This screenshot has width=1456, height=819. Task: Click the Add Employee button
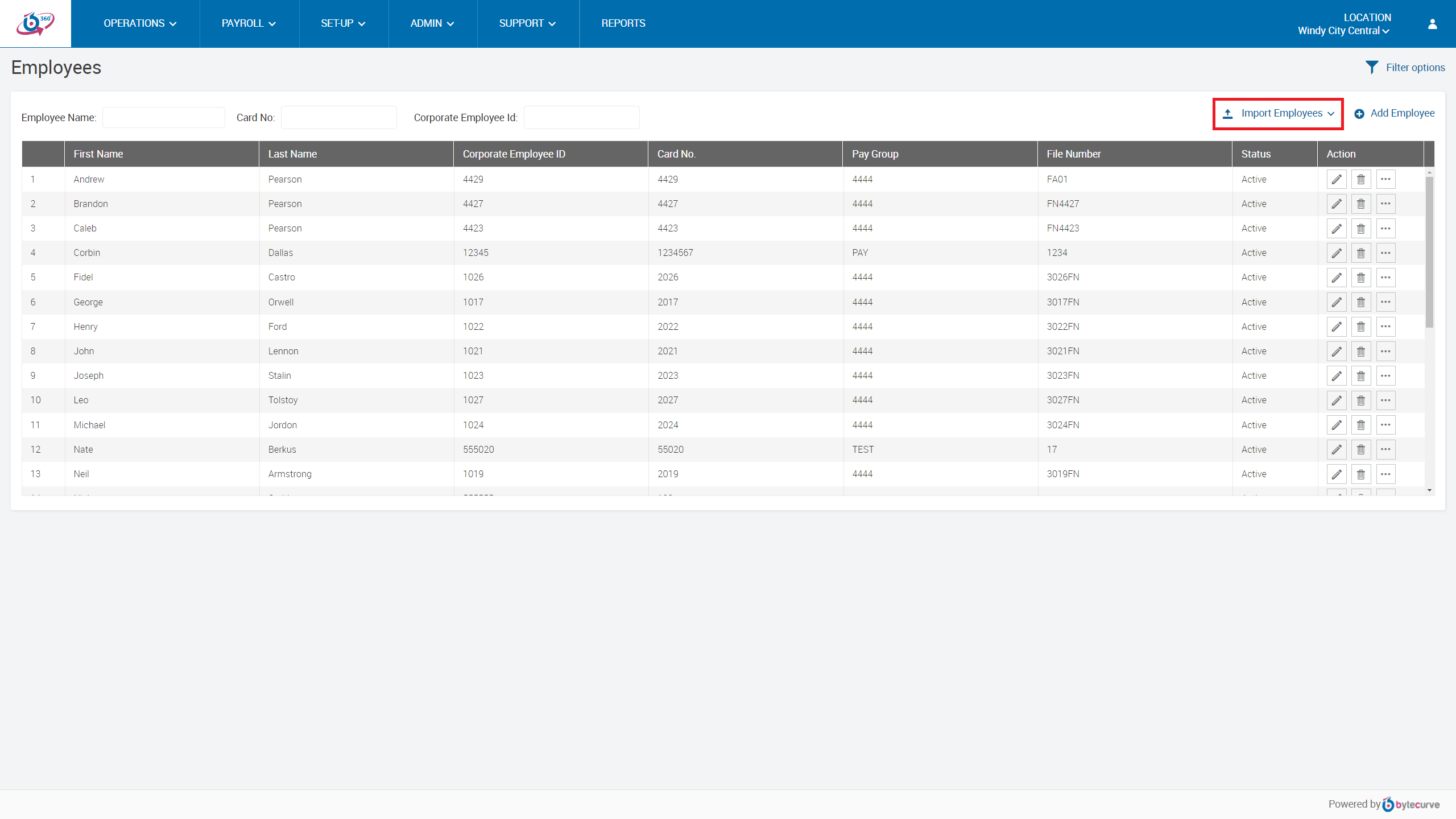[x=1394, y=113]
